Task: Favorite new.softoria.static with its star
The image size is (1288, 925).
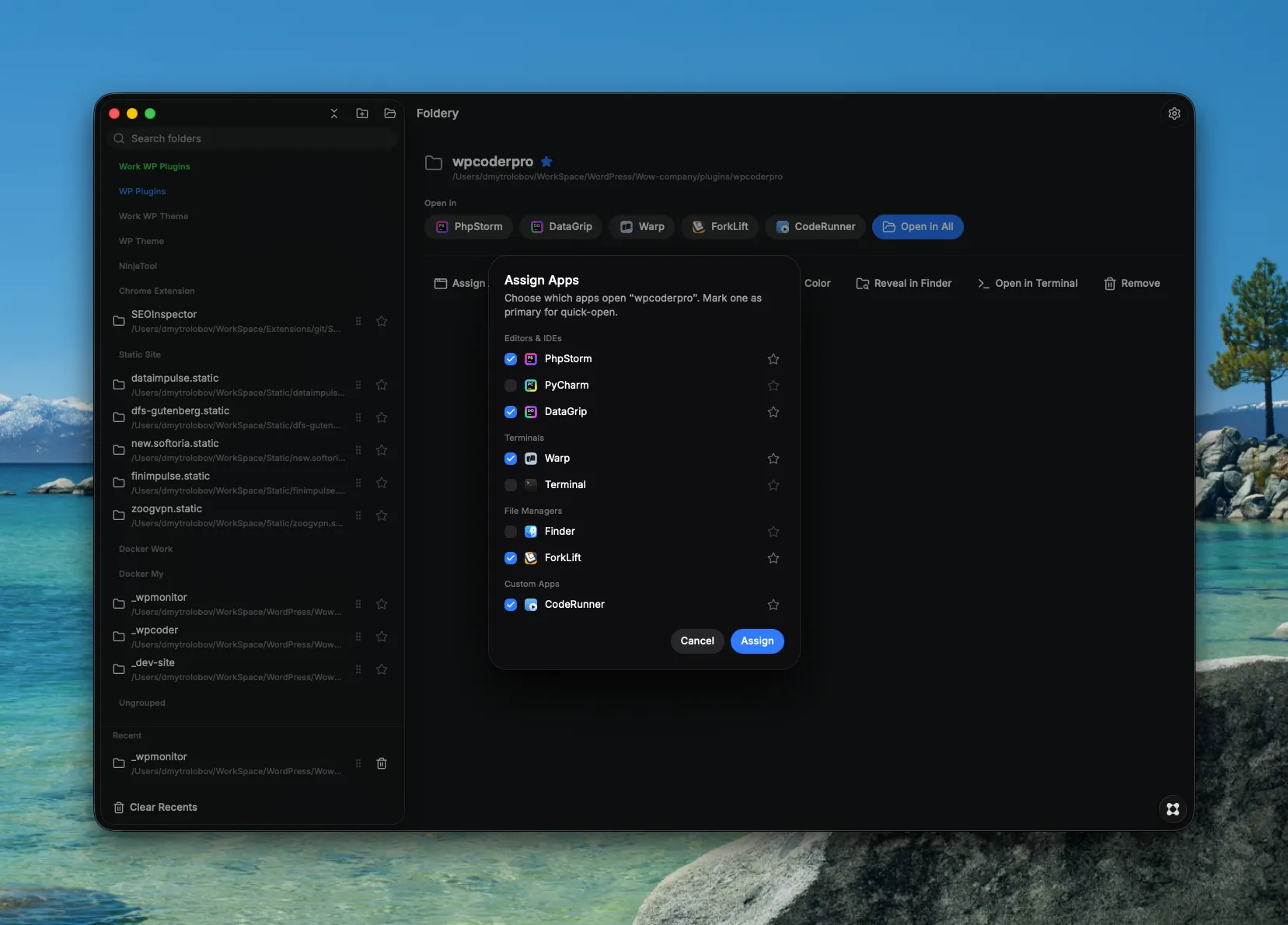Action: [x=382, y=450]
